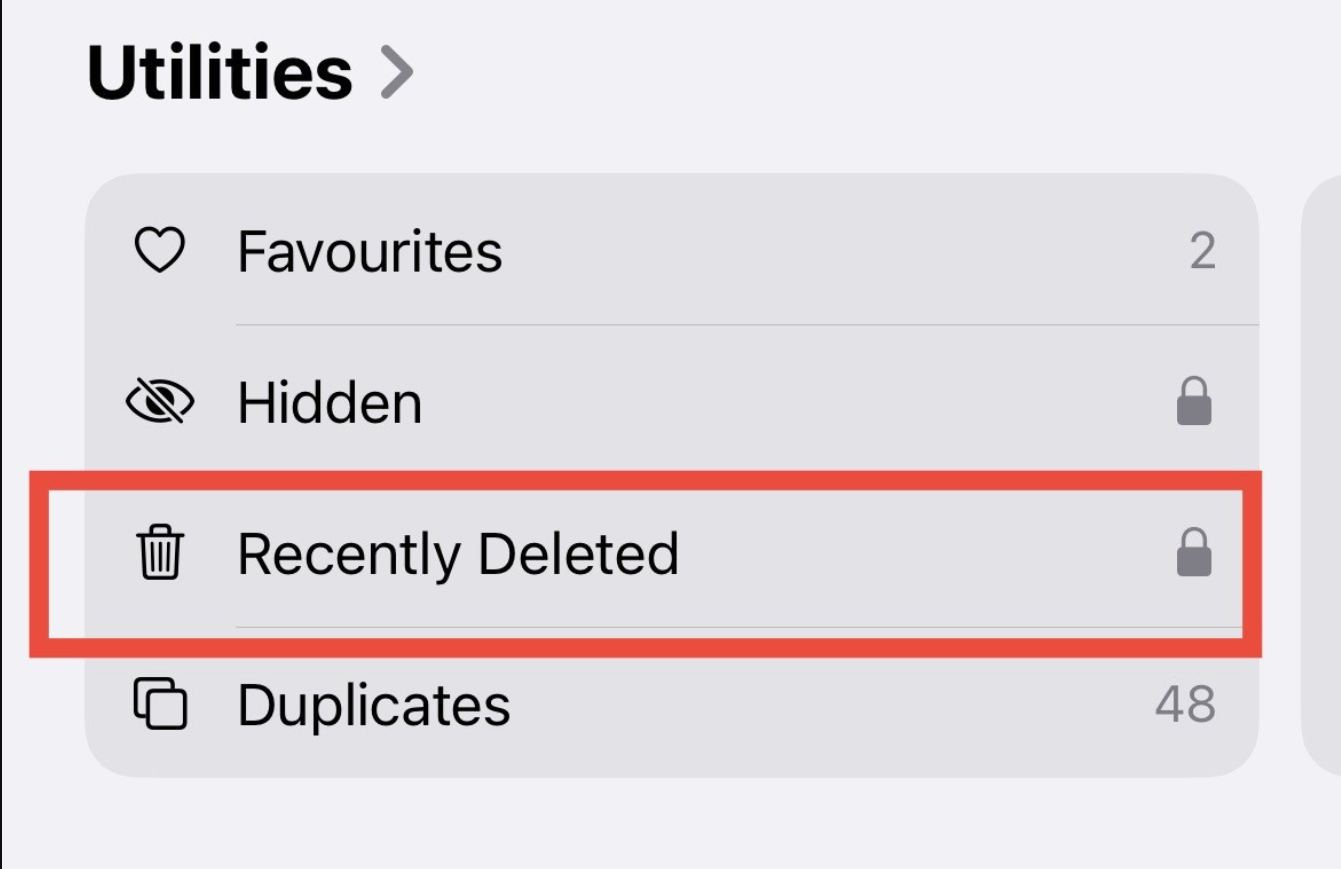The height and width of the screenshot is (869, 1341).
Task: Tap empty background below the Utilities card
Action: 670,825
